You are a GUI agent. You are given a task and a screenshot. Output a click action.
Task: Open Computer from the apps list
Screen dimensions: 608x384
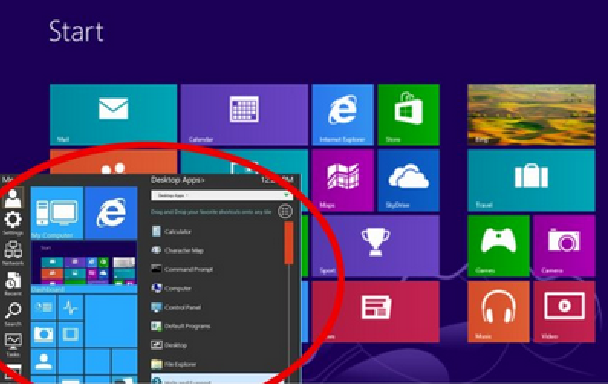(171, 288)
